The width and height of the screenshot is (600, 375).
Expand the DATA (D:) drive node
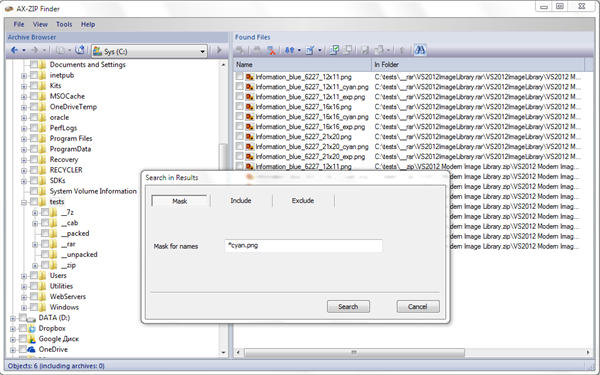coord(13,318)
